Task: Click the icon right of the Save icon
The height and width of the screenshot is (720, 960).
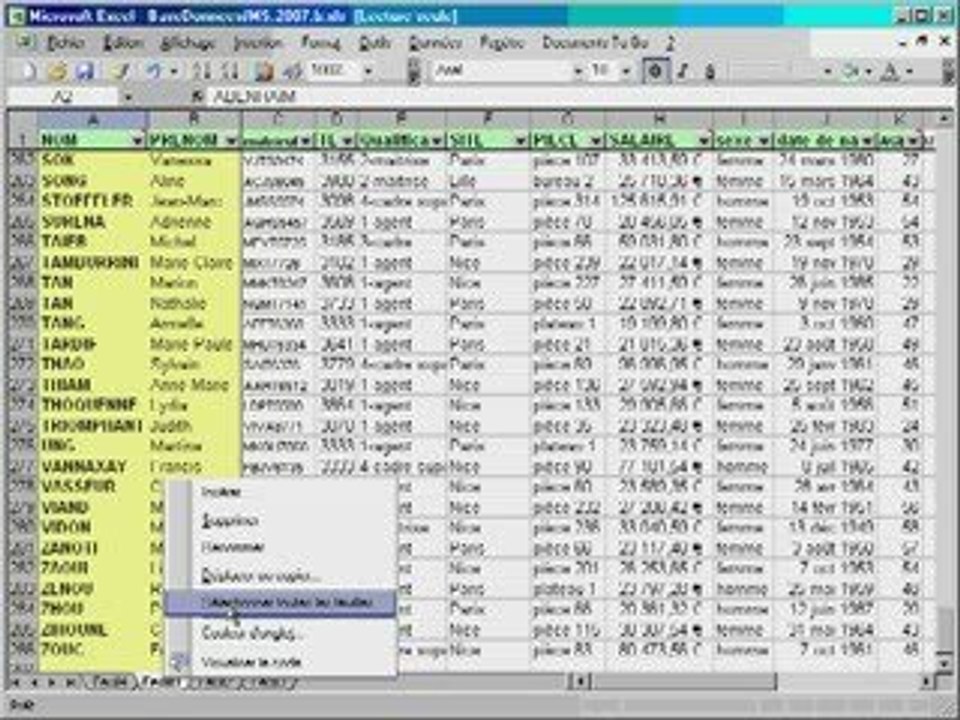Action: point(120,71)
